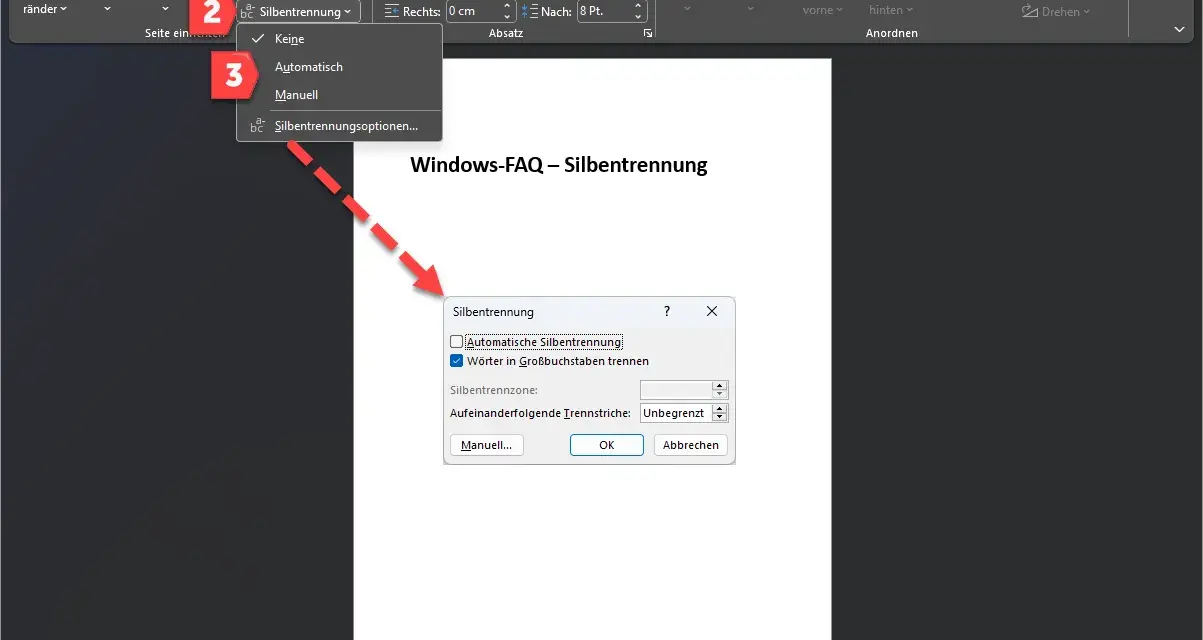
Task: Increase Aufeinanderfolgende Trennstriche with up arrow
Action: pos(720,408)
